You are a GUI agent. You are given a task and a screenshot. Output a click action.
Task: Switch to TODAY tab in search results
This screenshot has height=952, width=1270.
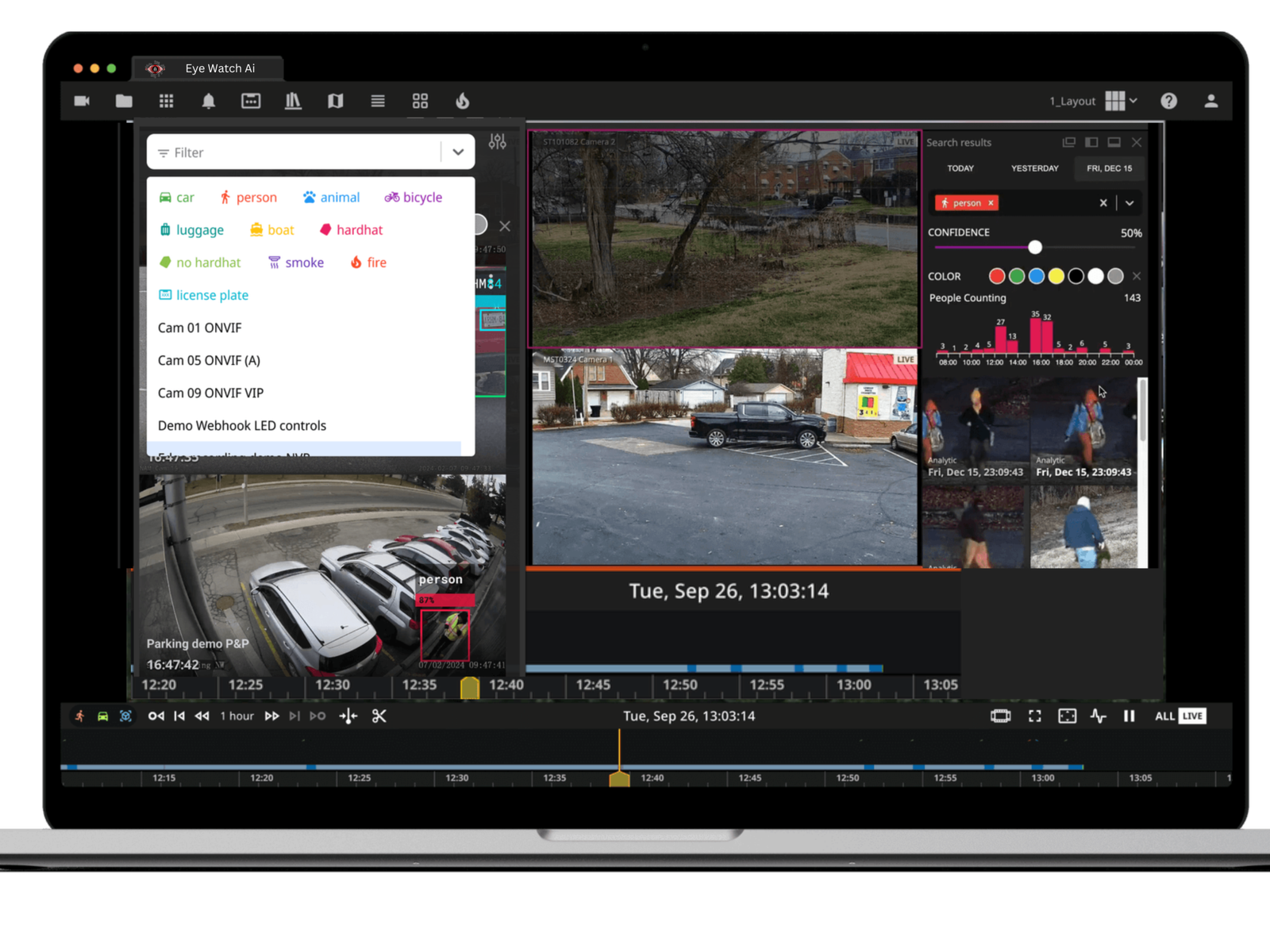pyautogui.click(x=960, y=168)
